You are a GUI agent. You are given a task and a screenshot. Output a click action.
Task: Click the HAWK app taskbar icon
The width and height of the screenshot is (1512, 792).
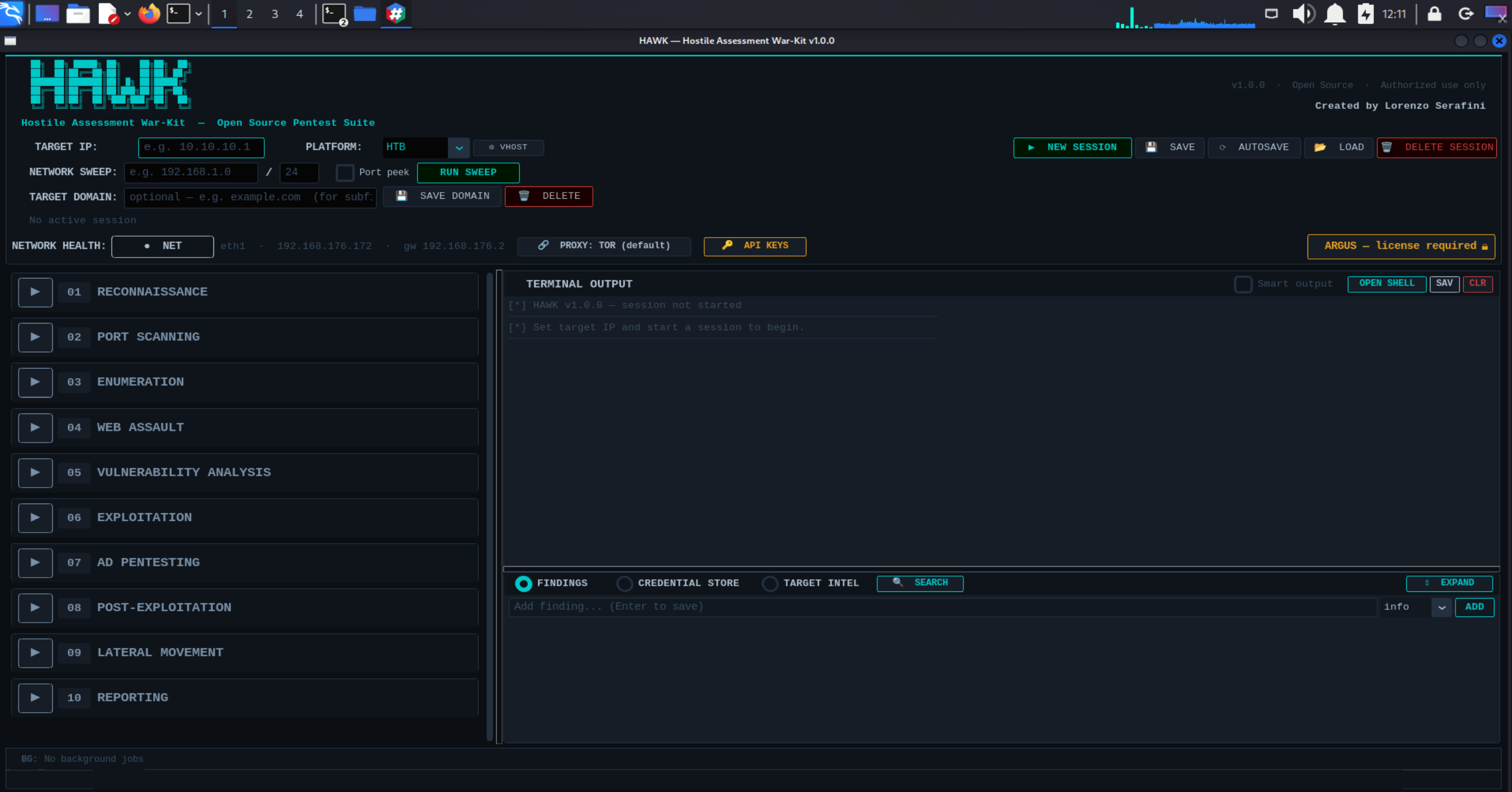396,13
